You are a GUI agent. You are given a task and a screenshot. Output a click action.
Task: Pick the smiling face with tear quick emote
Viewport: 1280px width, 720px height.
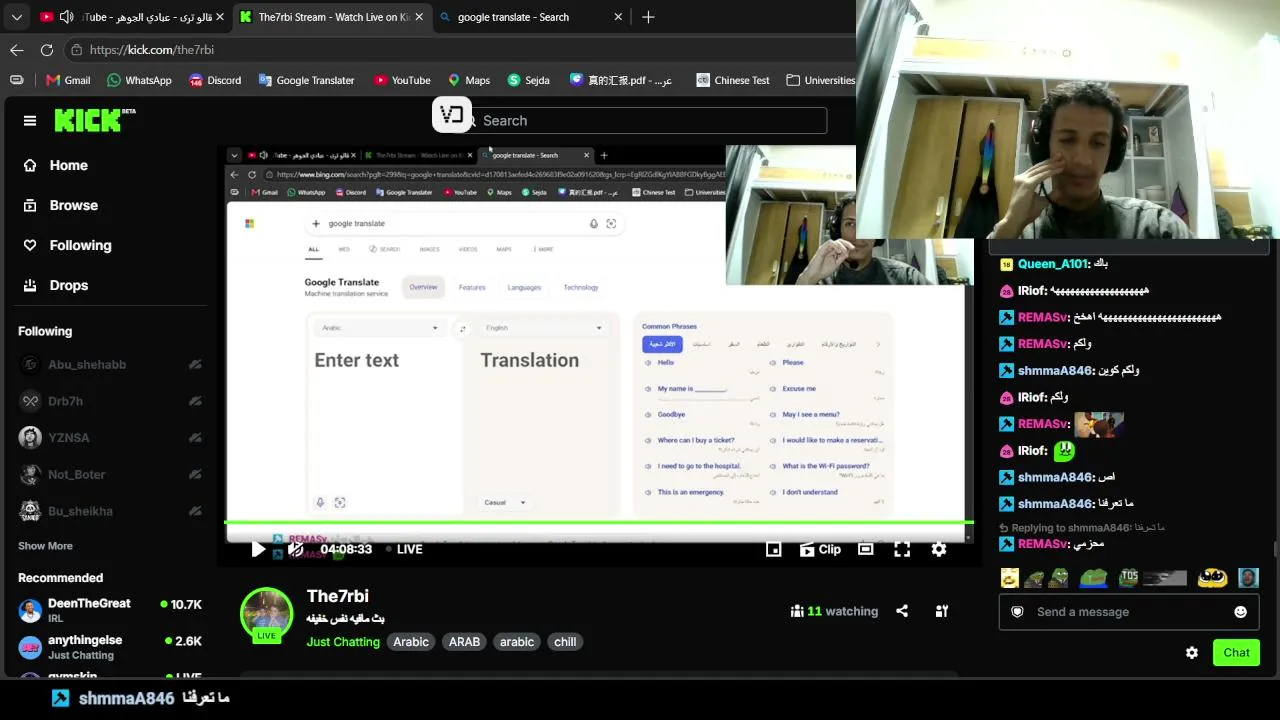coord(1010,578)
